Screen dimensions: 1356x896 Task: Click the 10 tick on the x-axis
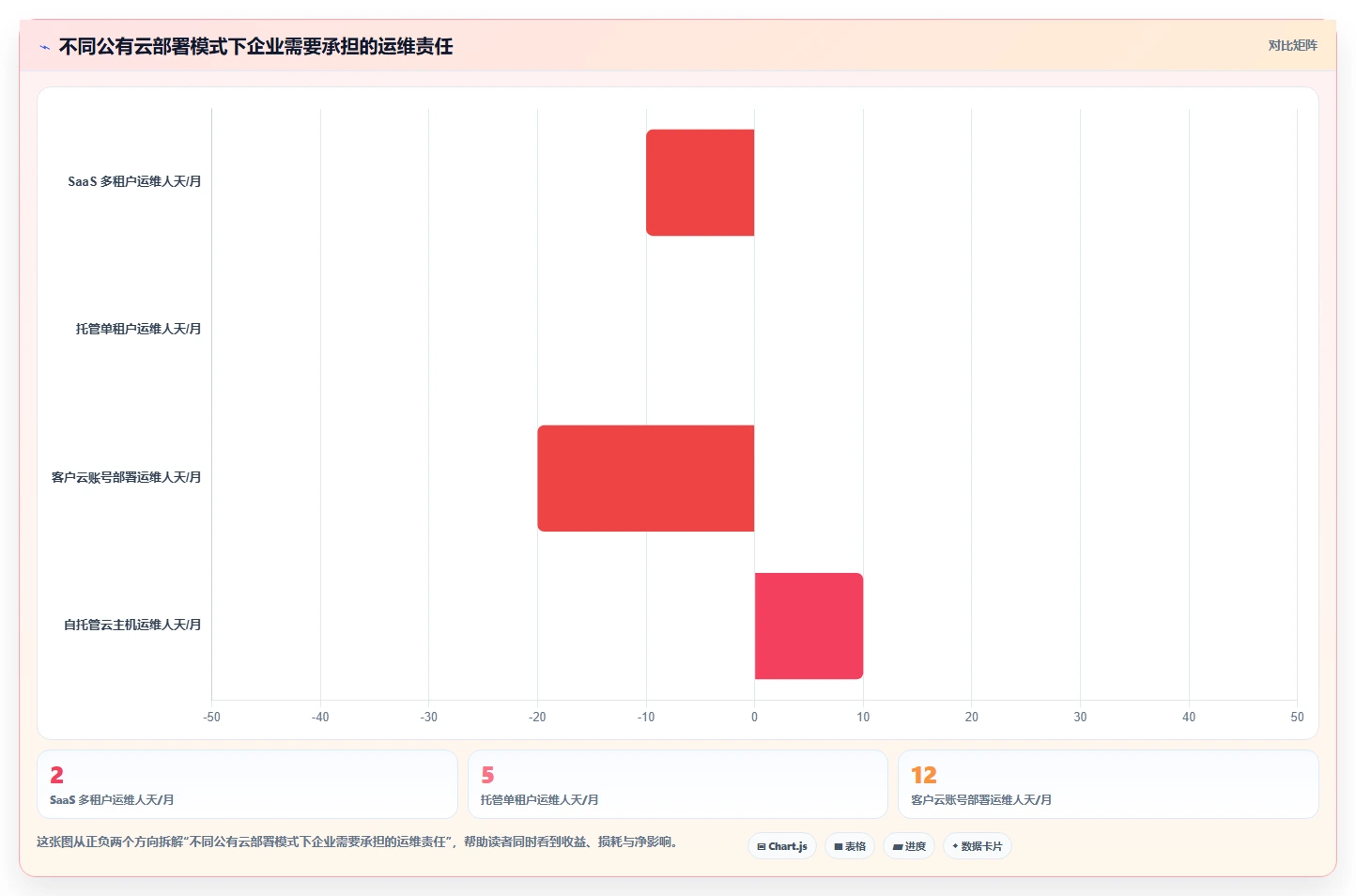coord(863,717)
